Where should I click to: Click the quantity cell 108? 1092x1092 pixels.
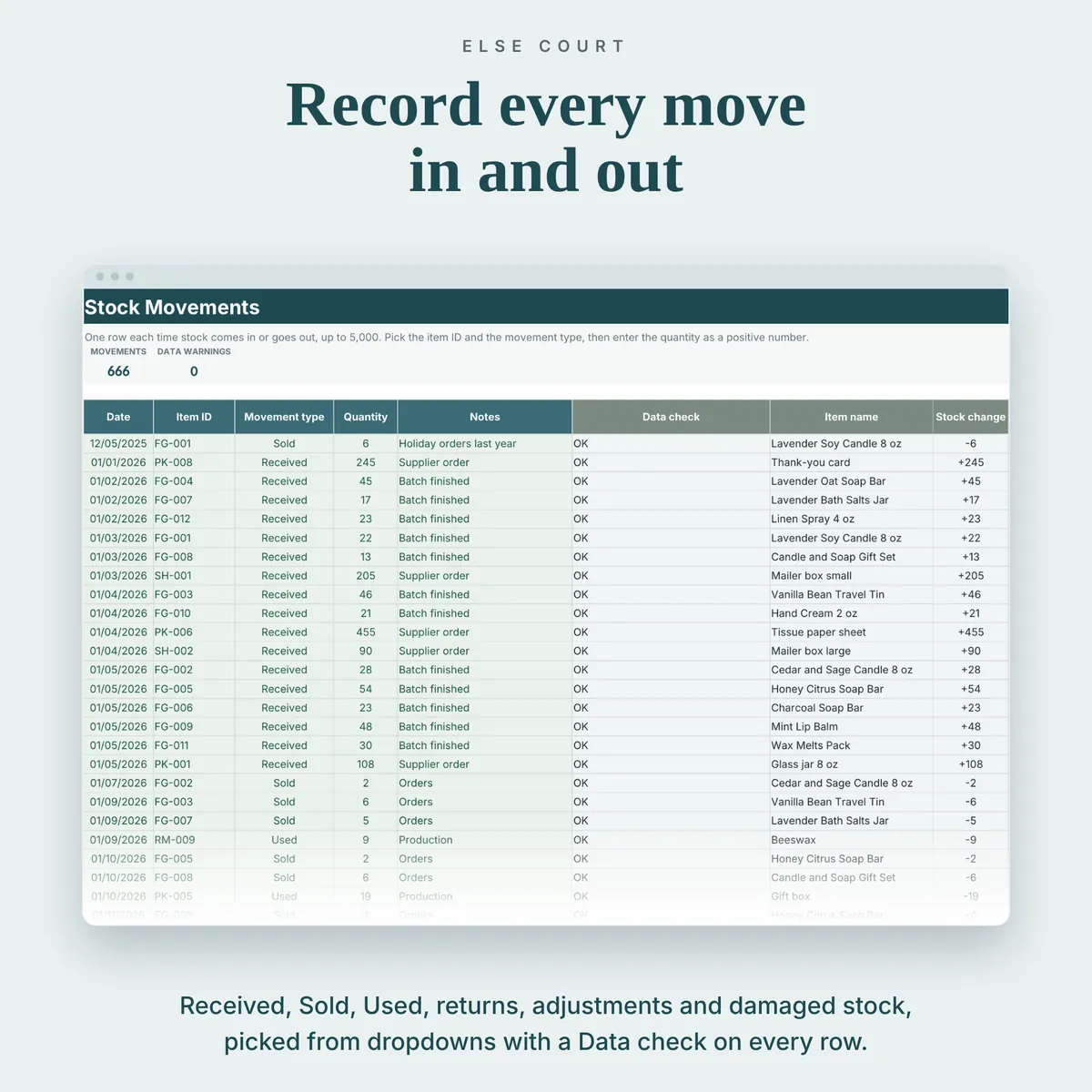tap(366, 764)
